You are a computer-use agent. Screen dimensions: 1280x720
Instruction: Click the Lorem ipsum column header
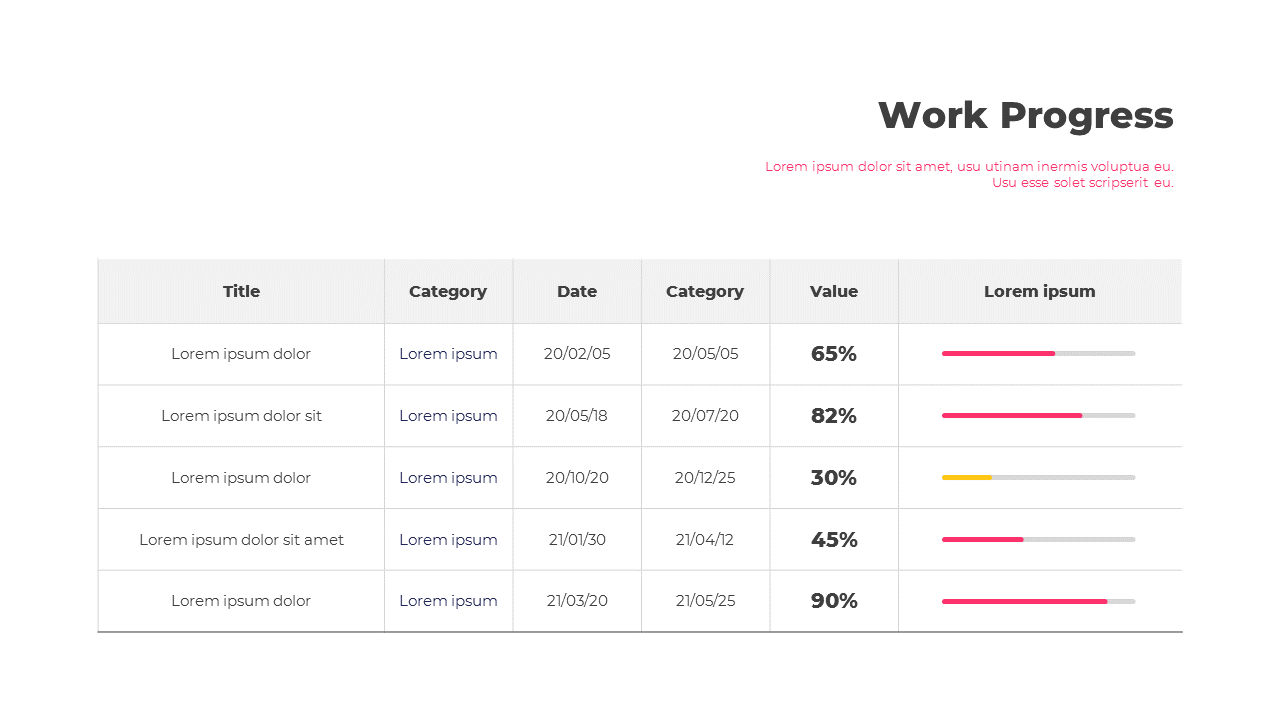(x=1039, y=292)
